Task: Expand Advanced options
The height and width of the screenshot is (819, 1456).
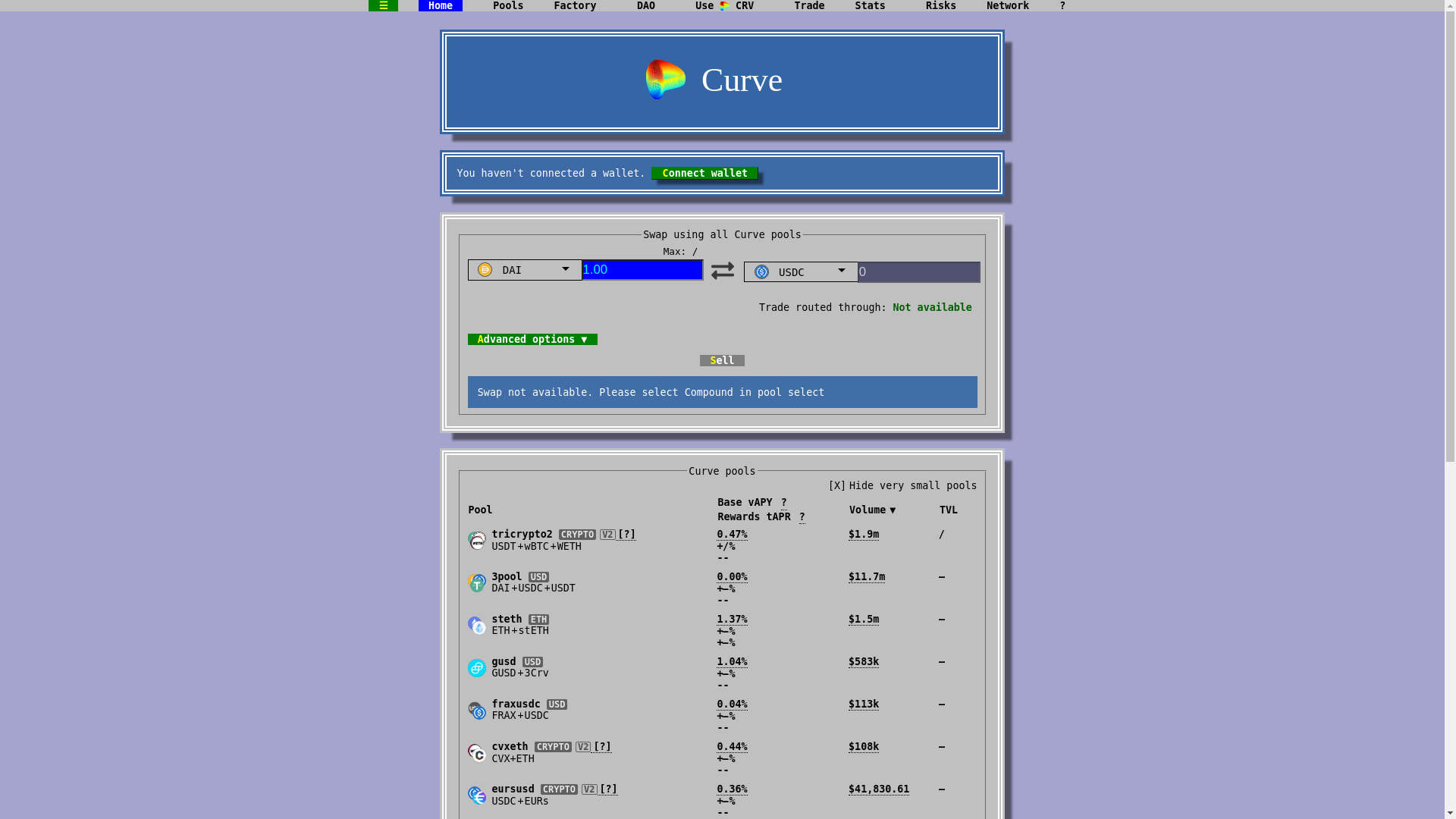Action: point(532,339)
